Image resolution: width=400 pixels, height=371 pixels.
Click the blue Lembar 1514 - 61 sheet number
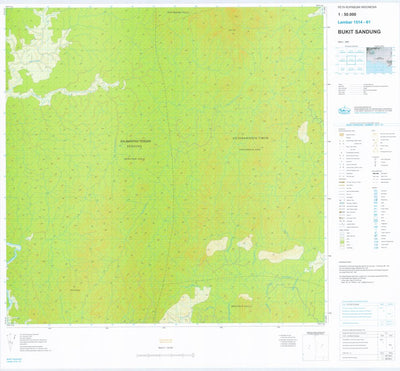(354, 22)
